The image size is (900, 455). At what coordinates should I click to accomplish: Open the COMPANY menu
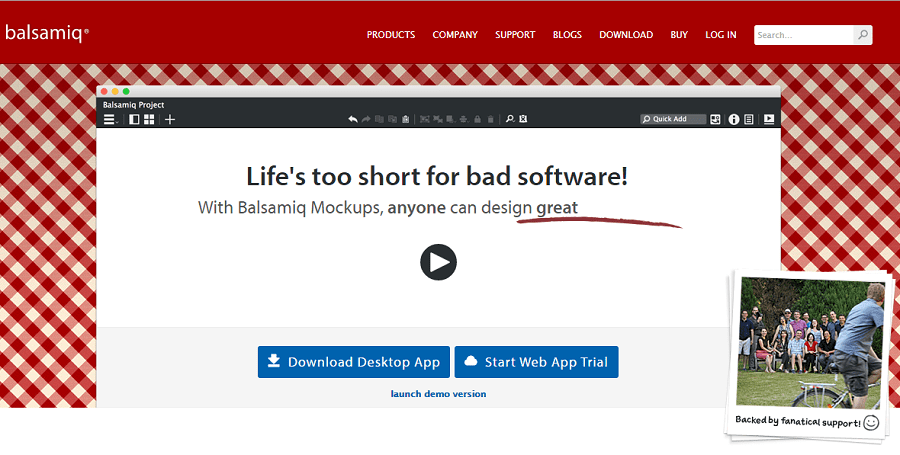[x=455, y=35]
